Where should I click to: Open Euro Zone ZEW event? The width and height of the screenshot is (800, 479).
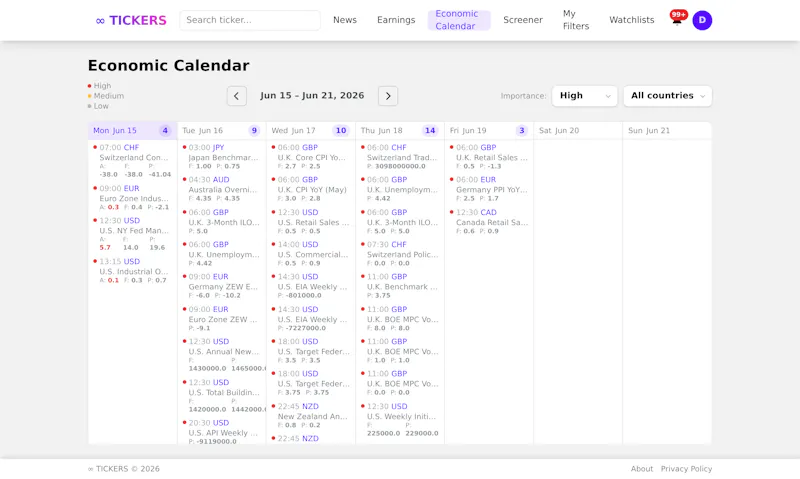[221, 319]
